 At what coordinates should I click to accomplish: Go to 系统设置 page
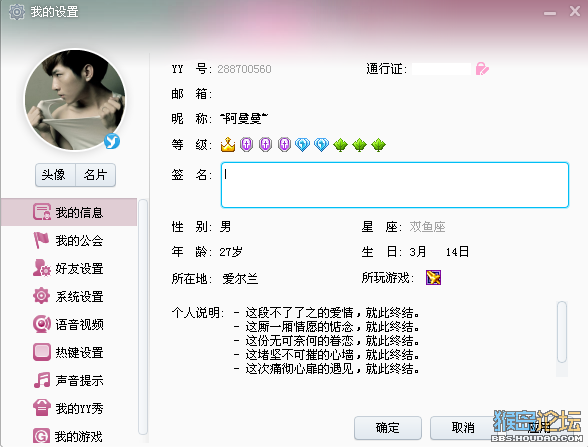[x=69, y=296]
